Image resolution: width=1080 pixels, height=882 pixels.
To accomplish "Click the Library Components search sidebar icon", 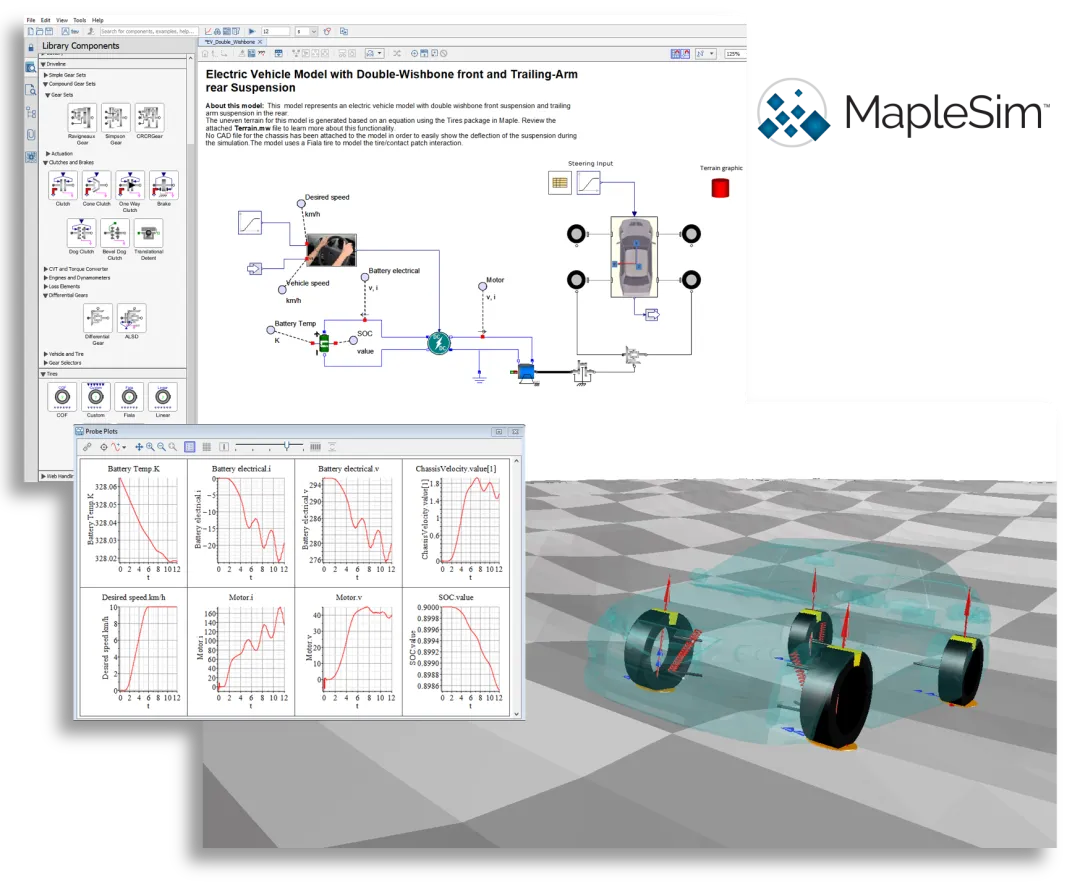I will tap(31, 68).
